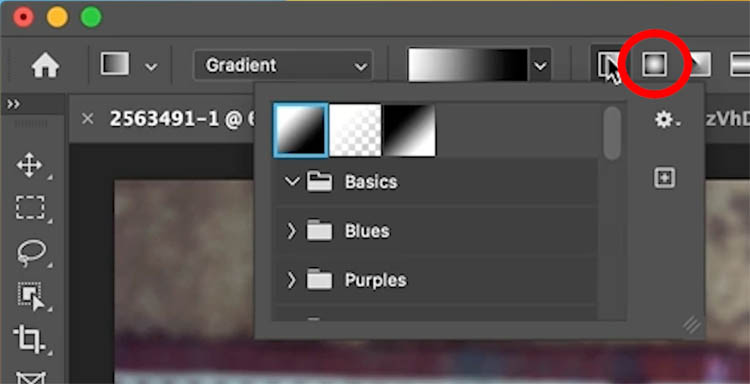Viewport: 750px width, 384px height.
Task: Select the Move tool
Action: [30, 165]
